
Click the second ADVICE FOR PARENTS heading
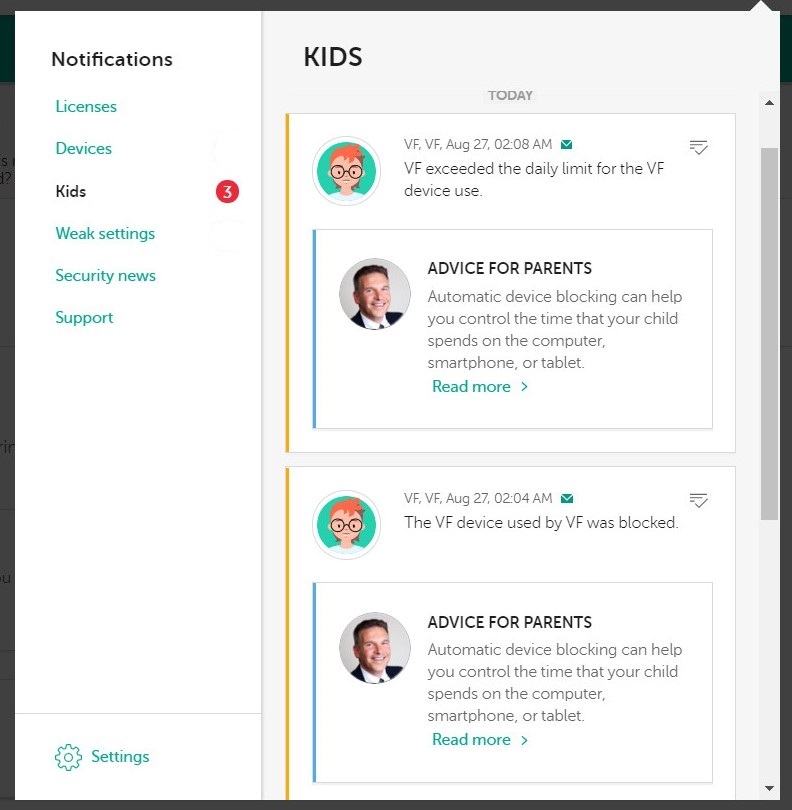[x=509, y=622]
